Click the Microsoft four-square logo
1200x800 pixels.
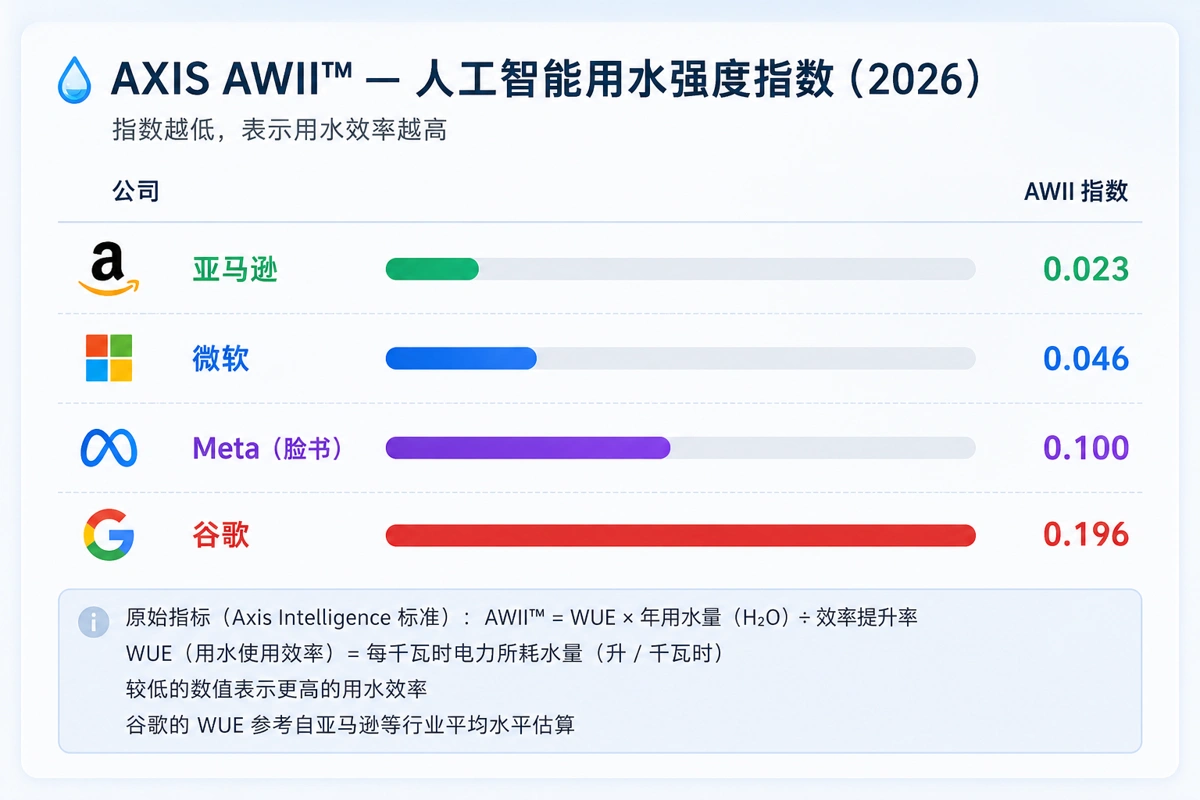click(109, 358)
